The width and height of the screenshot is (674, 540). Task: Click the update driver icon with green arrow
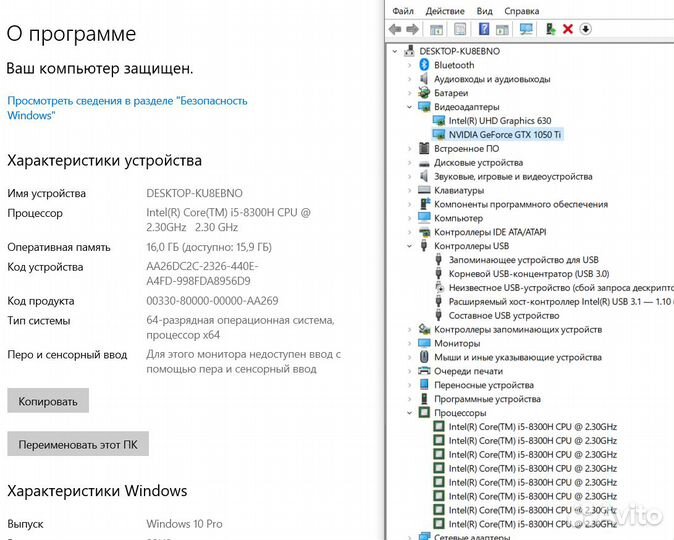(x=550, y=29)
